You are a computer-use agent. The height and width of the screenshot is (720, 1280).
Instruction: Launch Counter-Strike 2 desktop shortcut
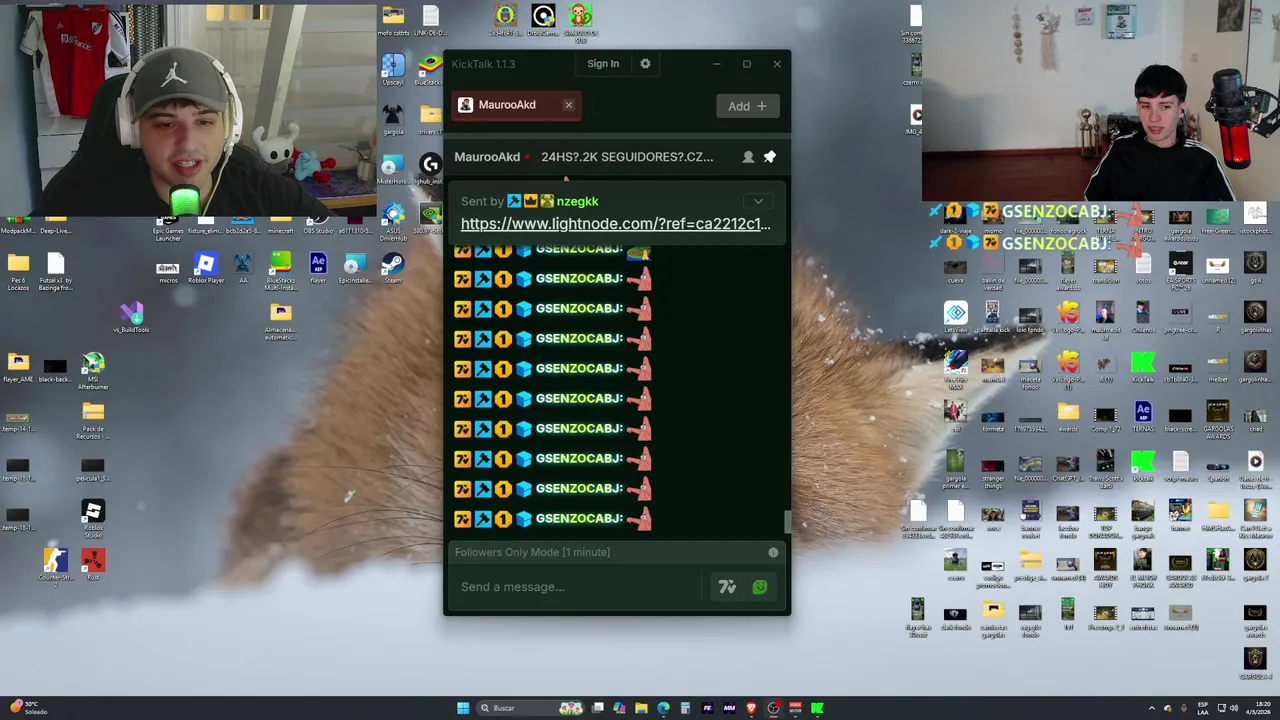(55, 565)
